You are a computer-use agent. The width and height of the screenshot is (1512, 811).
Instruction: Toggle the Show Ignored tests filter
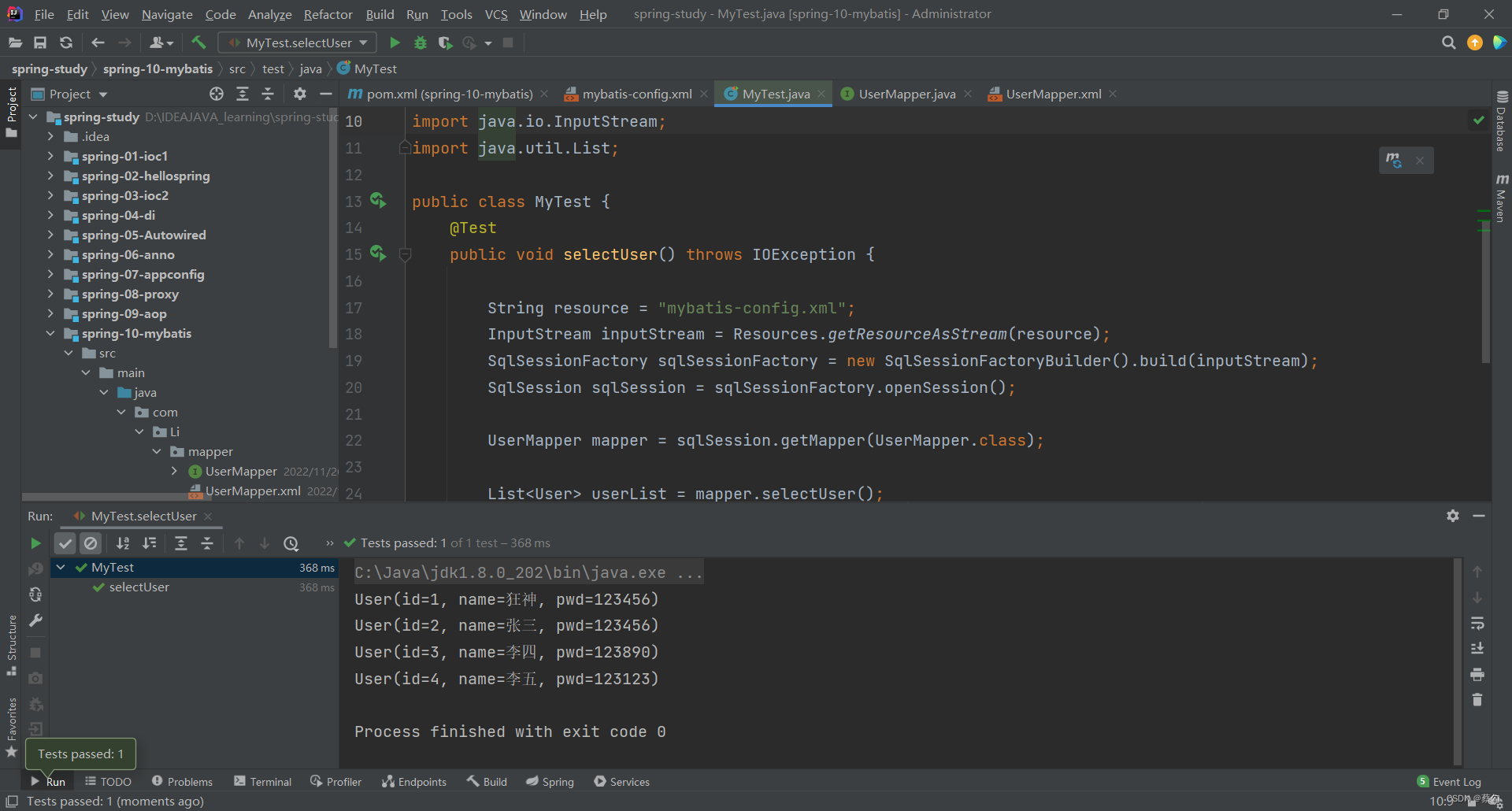[x=91, y=543]
